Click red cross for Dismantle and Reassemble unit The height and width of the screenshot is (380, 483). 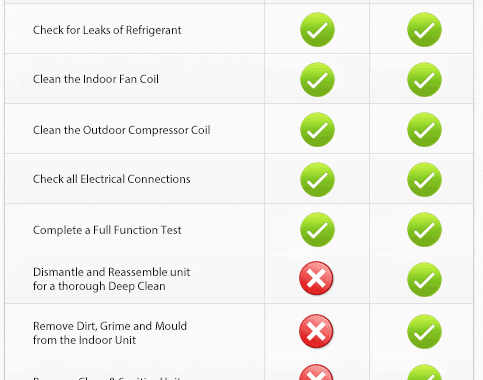point(316,278)
